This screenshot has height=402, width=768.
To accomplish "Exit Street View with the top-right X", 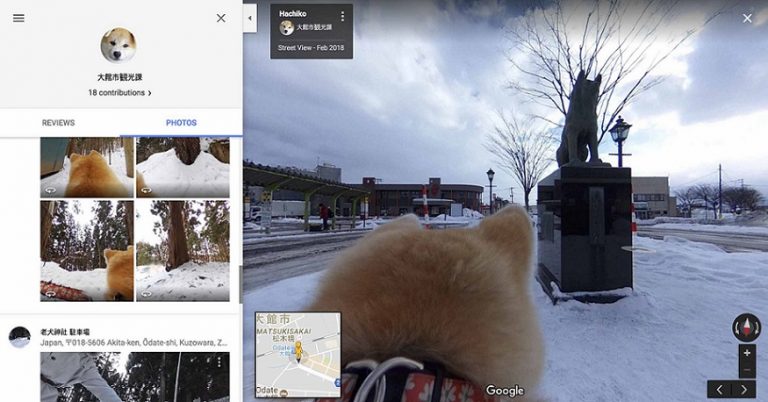I will [747, 18].
